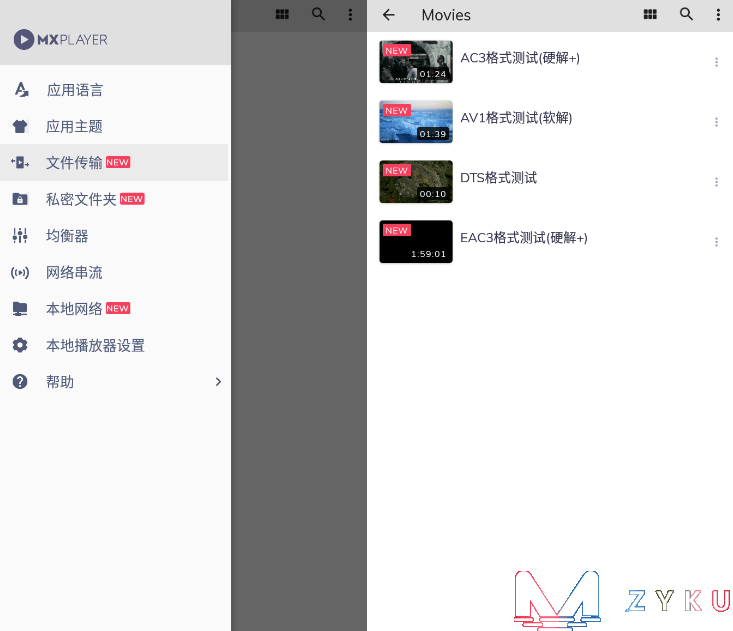Screen dimensions: 733x631
Task: Click the local network computer icon
Action: pos(20,308)
